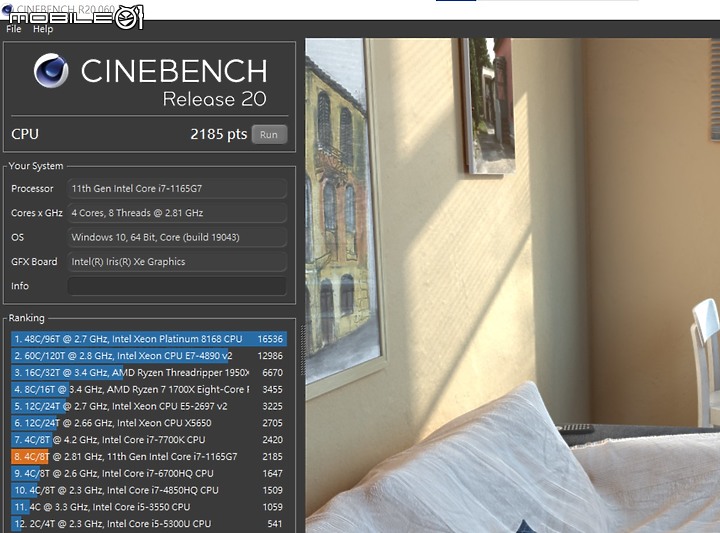Select ranking row Intel Xeon Platinum 8168
The width and height of the screenshot is (720, 533).
point(149,339)
